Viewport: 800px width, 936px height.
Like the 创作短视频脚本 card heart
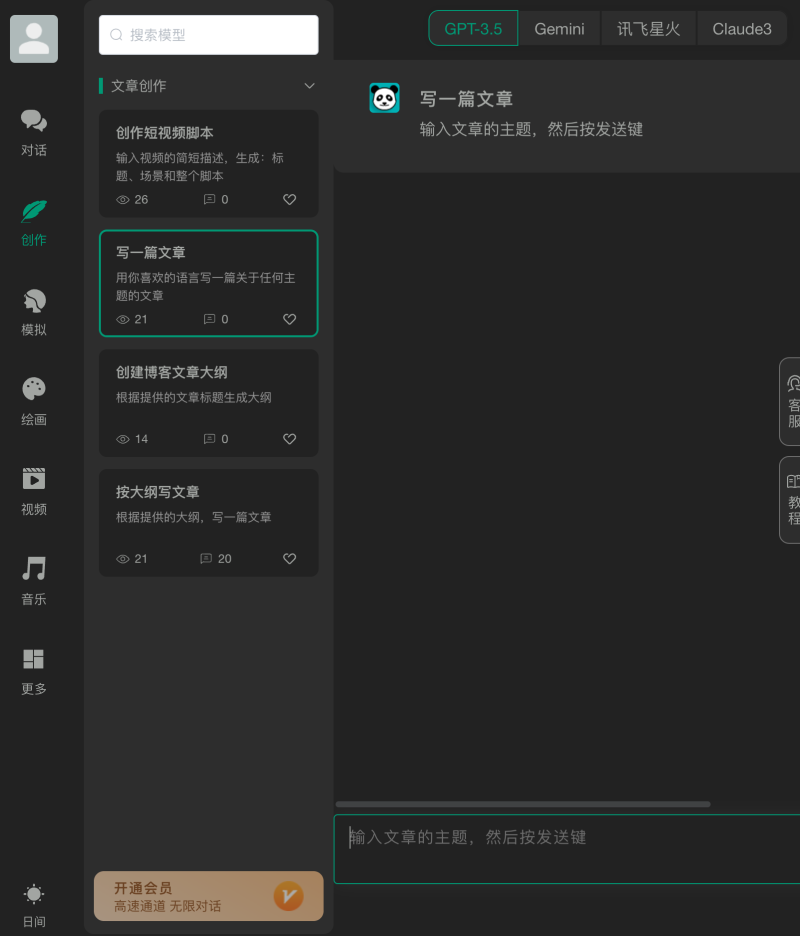point(290,199)
